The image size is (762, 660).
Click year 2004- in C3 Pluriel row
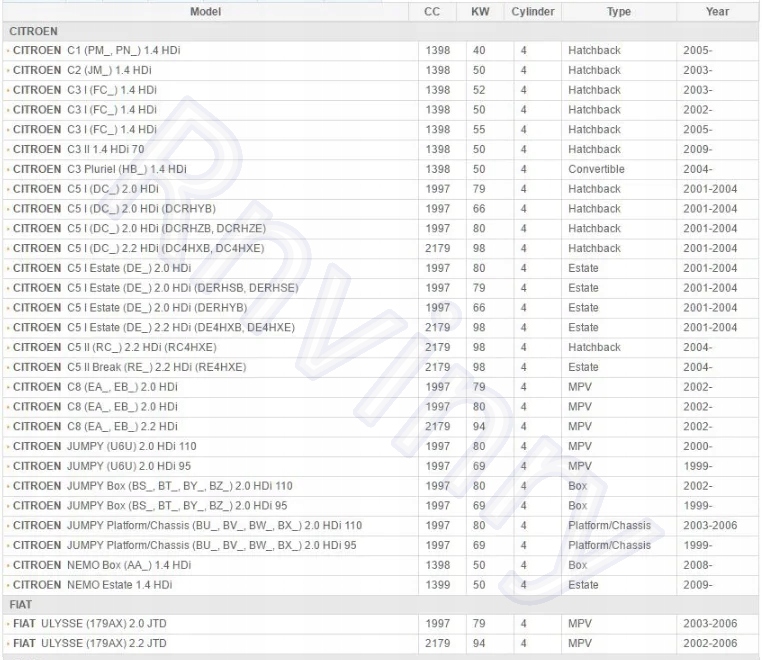click(698, 170)
